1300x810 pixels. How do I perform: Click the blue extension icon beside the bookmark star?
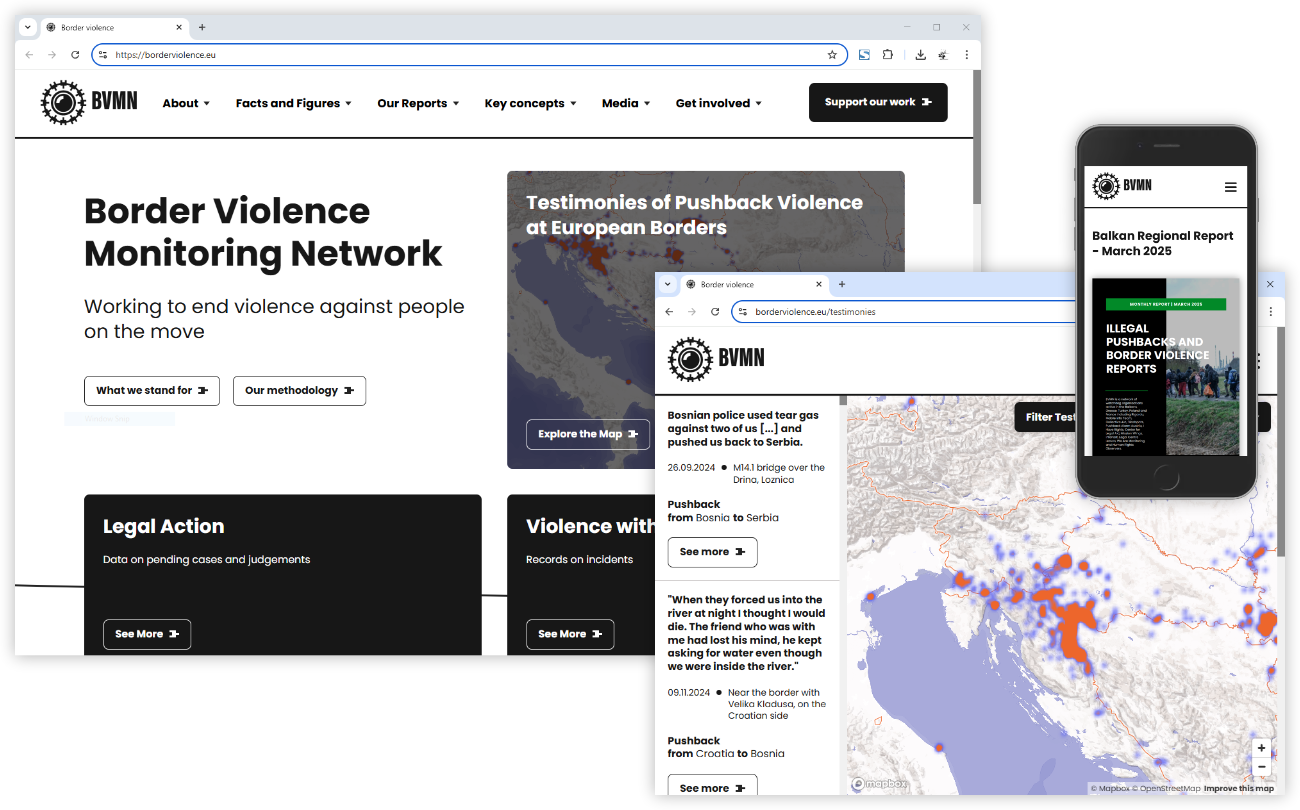point(864,55)
